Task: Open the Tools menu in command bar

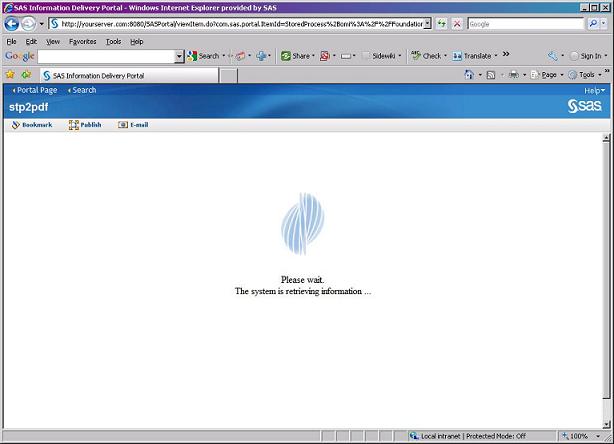Action: pos(581,74)
